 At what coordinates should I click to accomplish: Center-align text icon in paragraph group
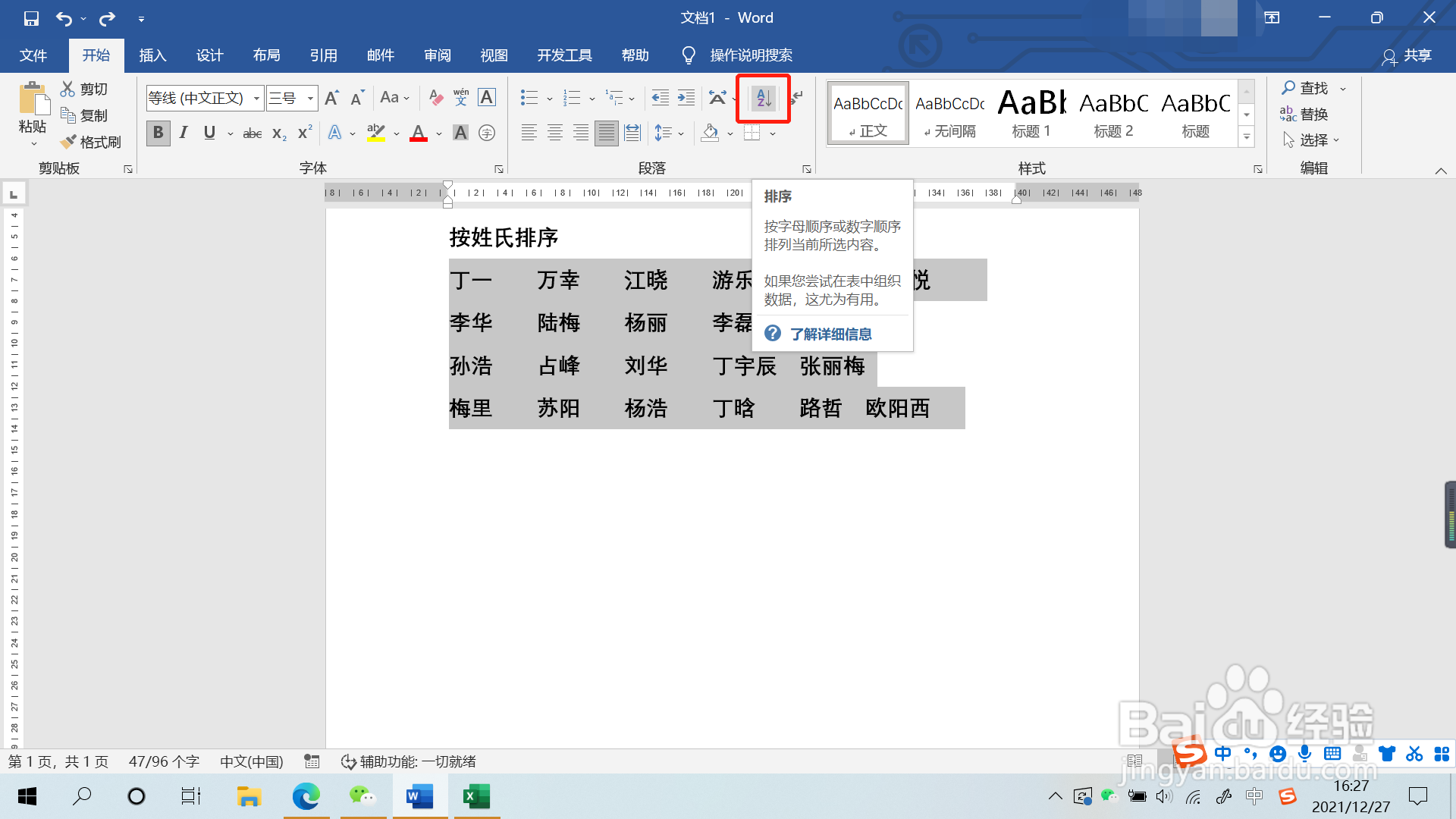(555, 133)
